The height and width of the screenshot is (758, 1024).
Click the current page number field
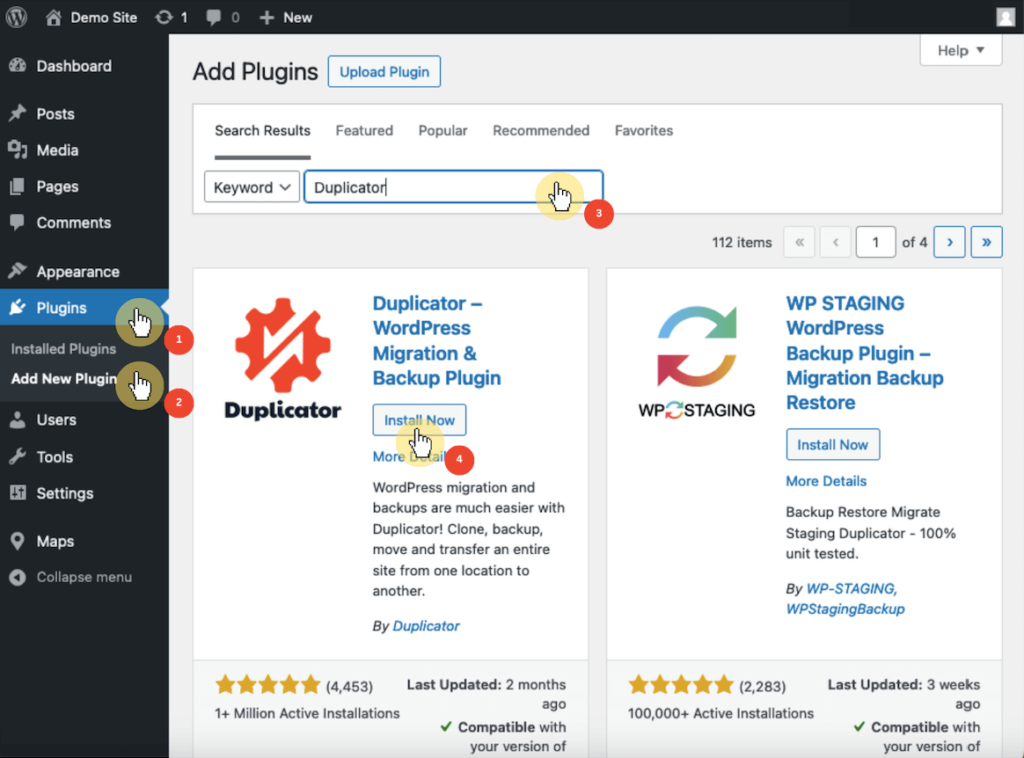[875, 242]
